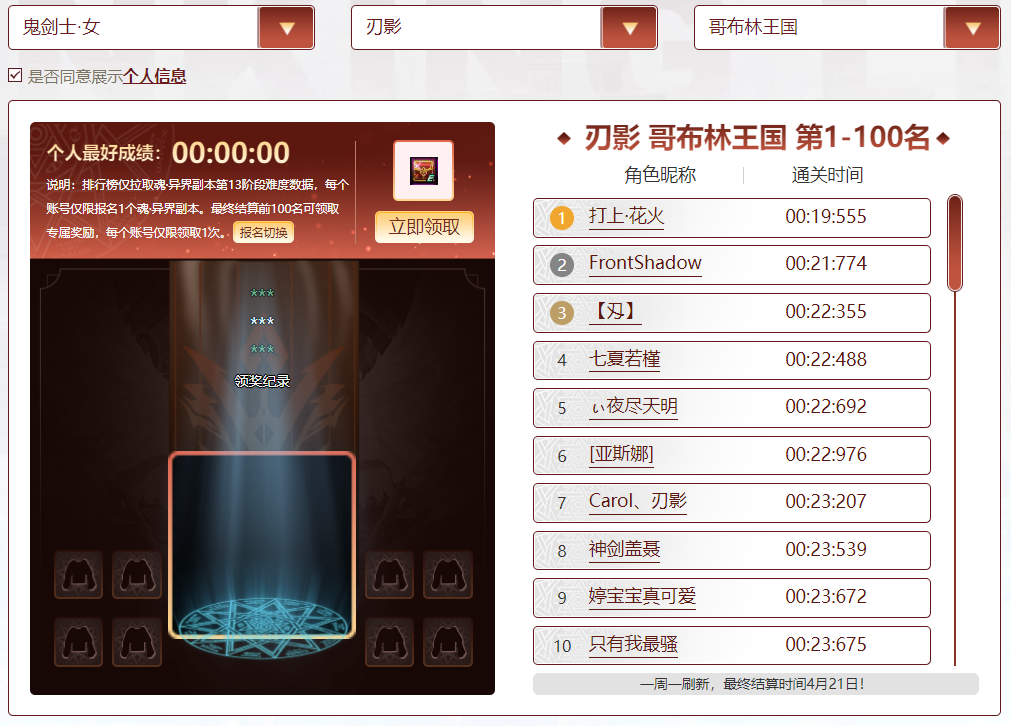Select the top-left equipment slot icon

pyautogui.click(x=78, y=574)
